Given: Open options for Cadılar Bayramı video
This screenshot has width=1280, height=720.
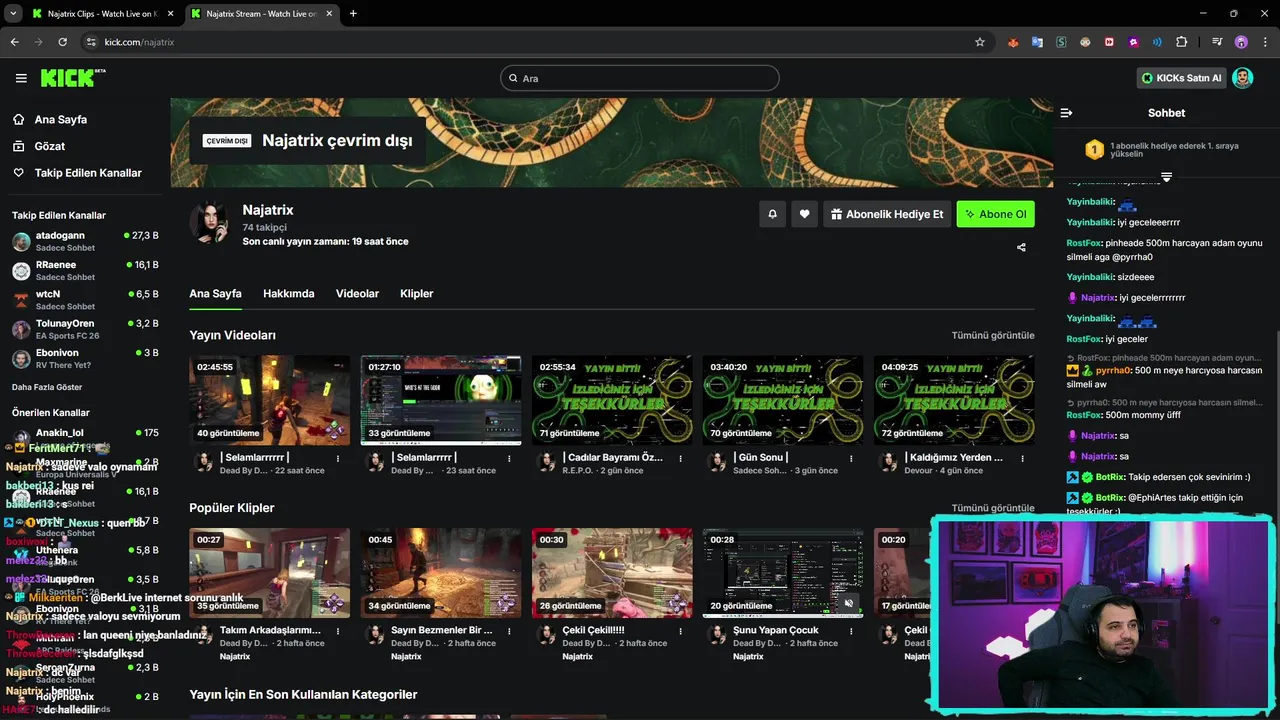Looking at the screenshot, I should (x=680, y=458).
